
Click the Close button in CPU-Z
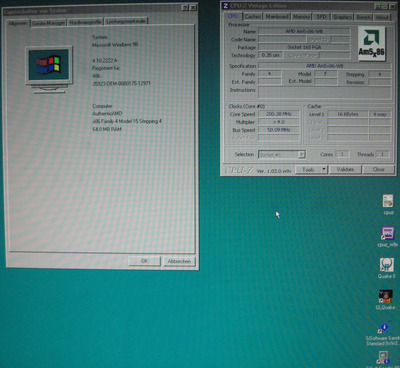tap(378, 169)
